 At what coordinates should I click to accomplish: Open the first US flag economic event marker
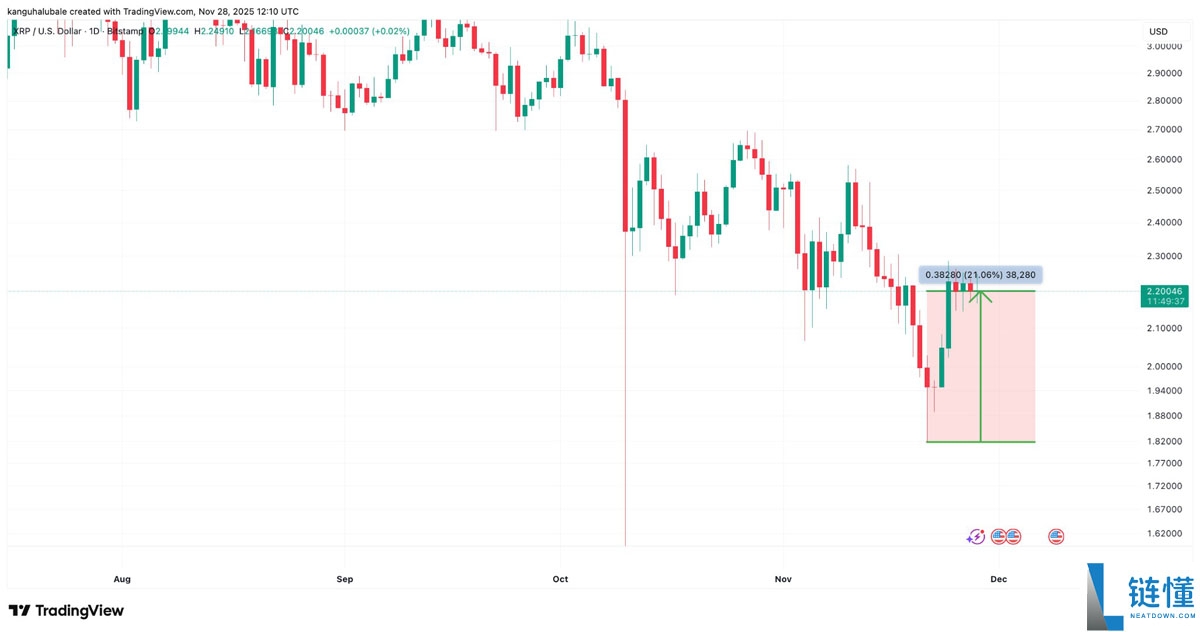coord(998,536)
